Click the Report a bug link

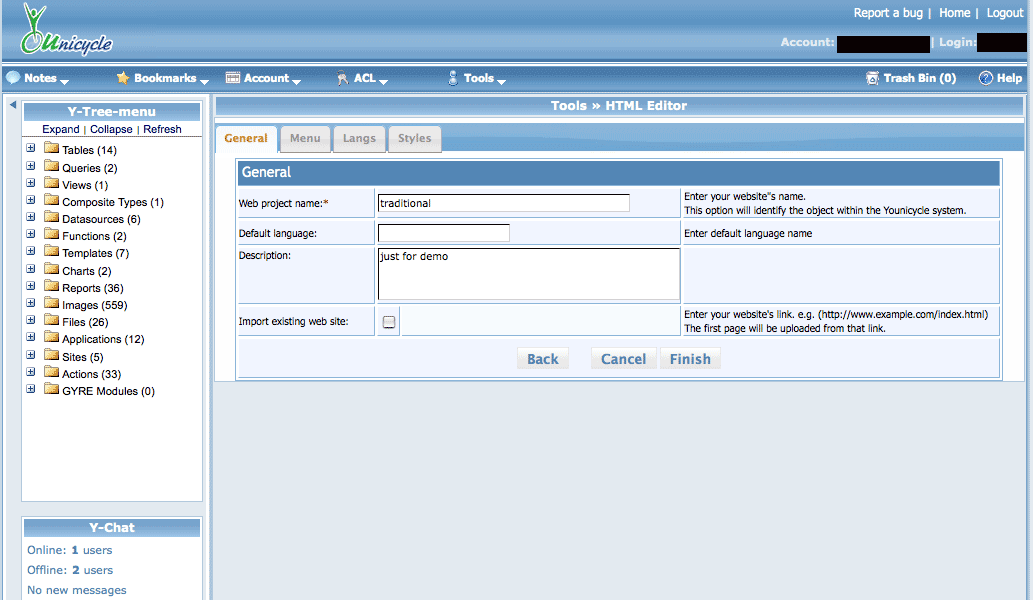(888, 13)
